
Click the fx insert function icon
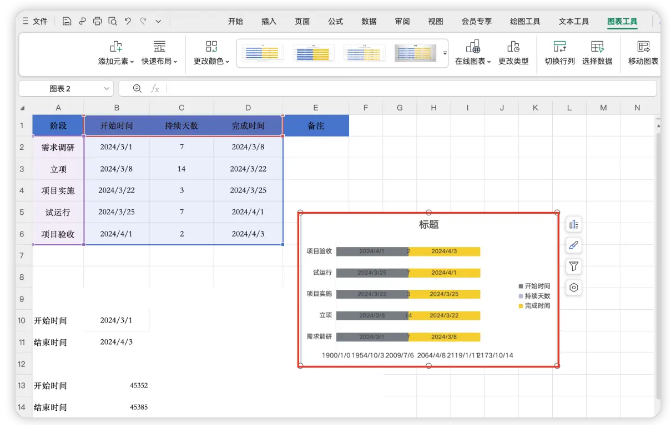[155, 88]
